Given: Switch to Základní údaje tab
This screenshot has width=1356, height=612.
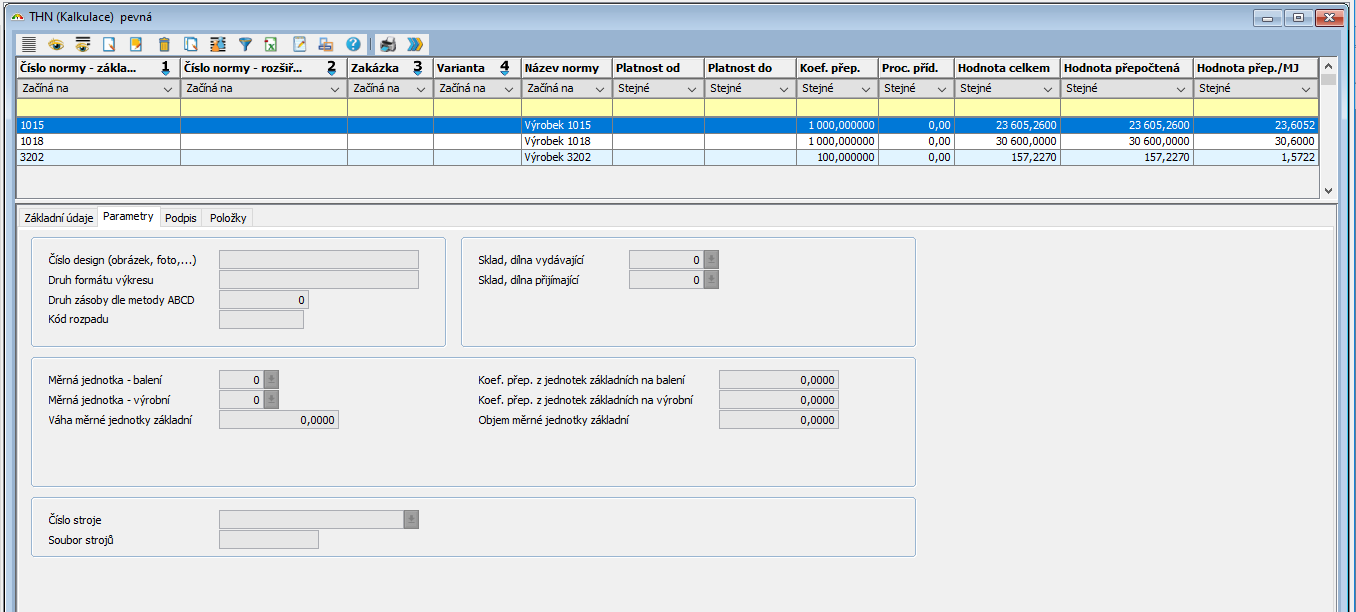Looking at the screenshot, I should tap(58, 218).
